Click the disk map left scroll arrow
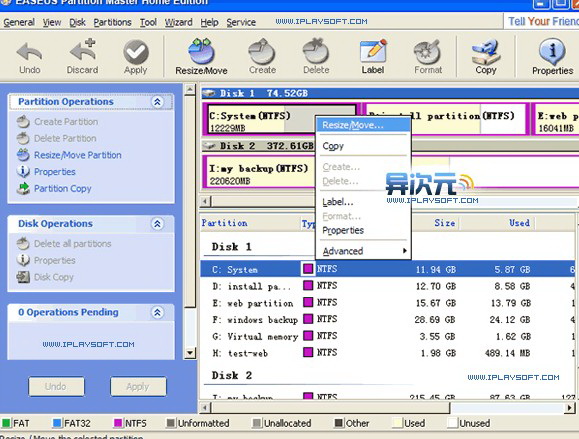 click(x=206, y=202)
